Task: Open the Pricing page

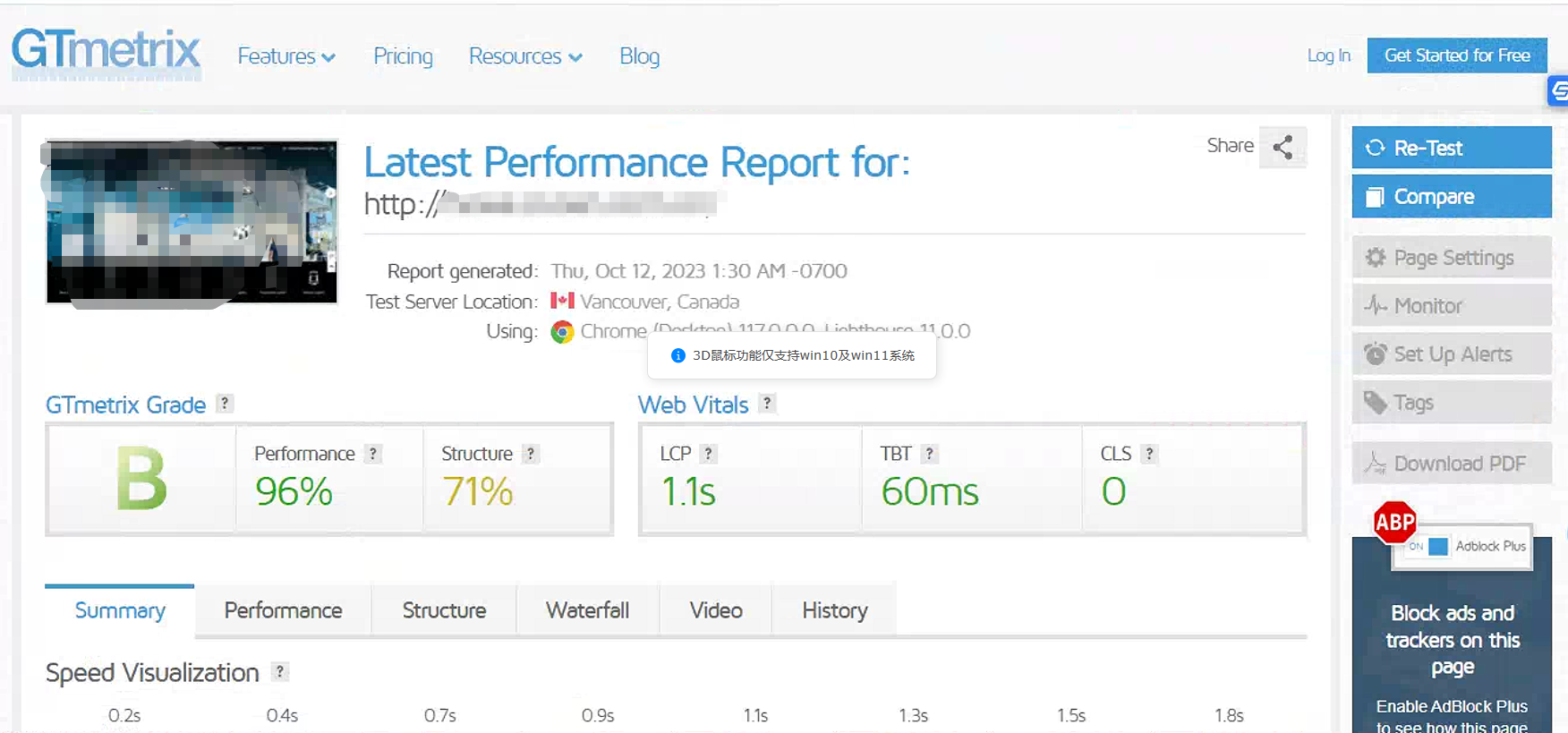Action: pyautogui.click(x=403, y=56)
